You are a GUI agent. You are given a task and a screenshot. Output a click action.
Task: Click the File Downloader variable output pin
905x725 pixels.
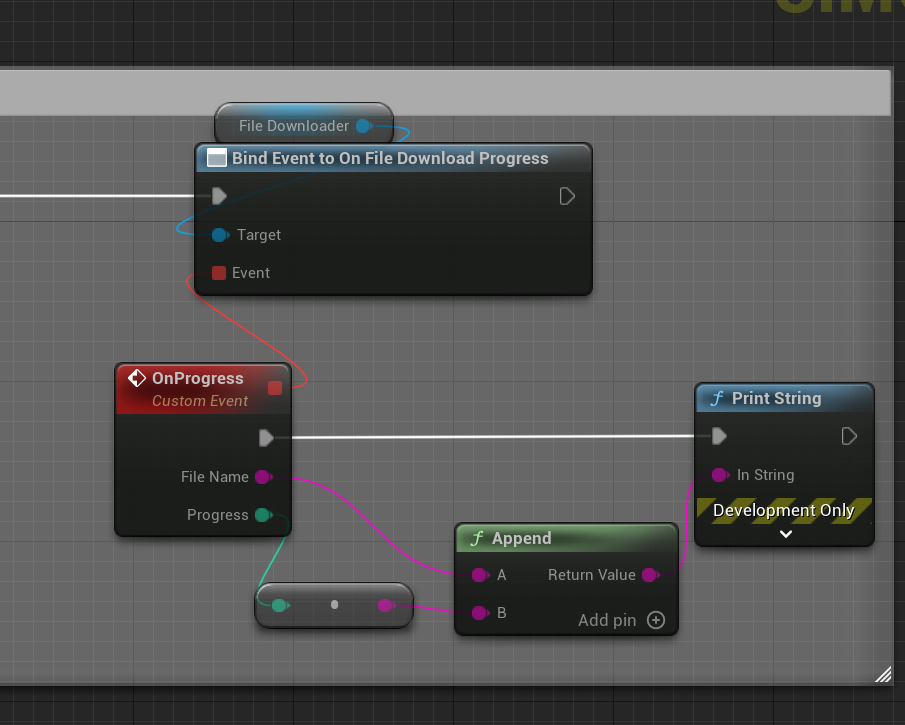pos(363,126)
